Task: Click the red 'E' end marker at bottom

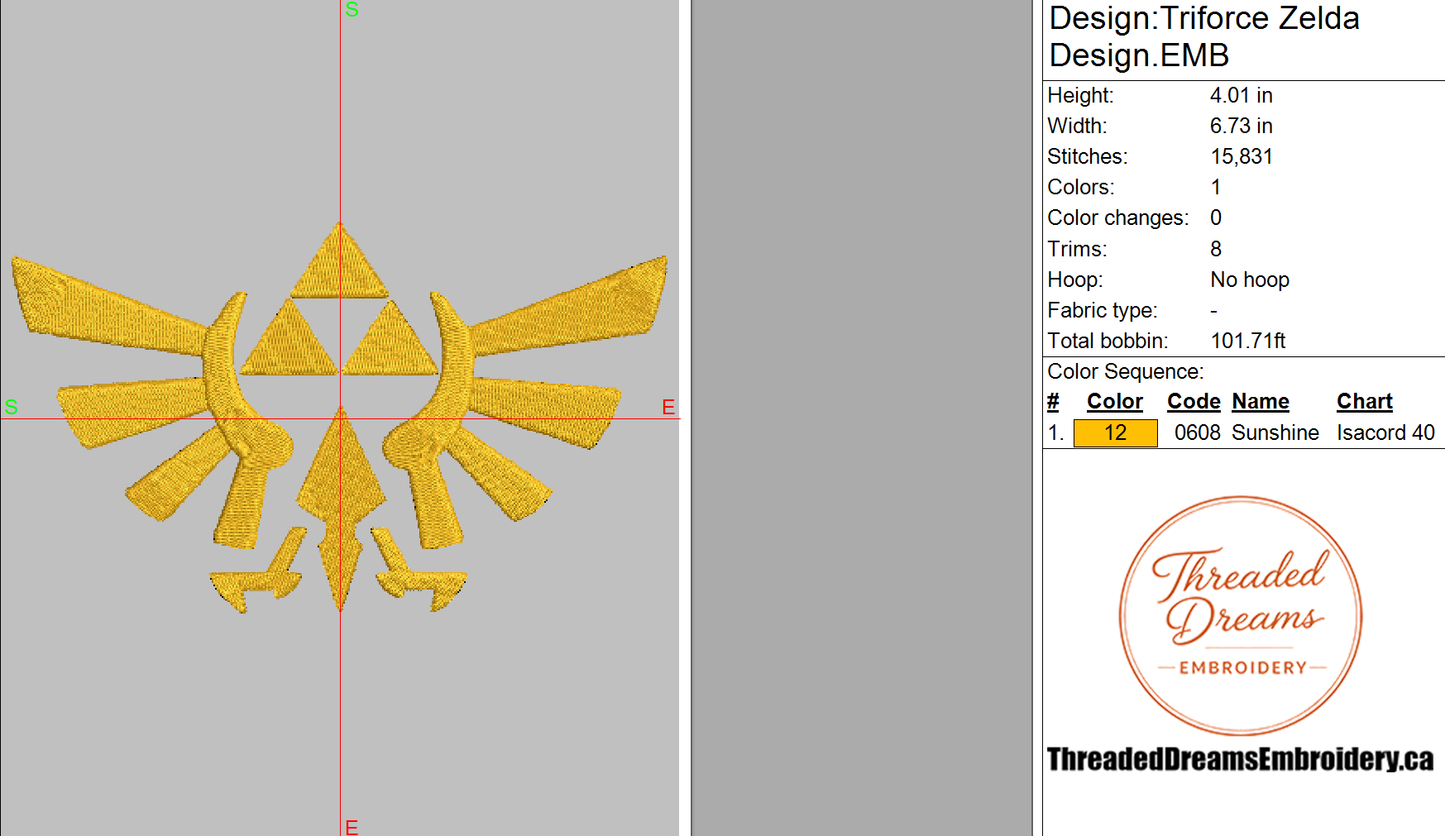Action: tap(351, 827)
